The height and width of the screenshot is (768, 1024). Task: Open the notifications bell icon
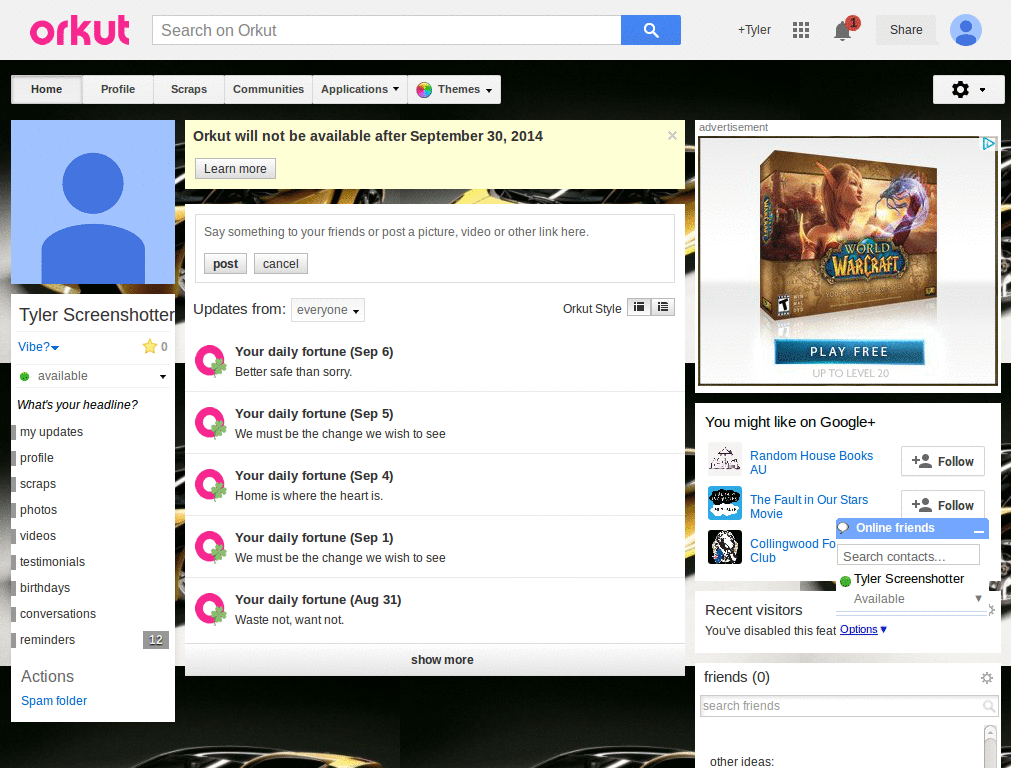tap(842, 30)
